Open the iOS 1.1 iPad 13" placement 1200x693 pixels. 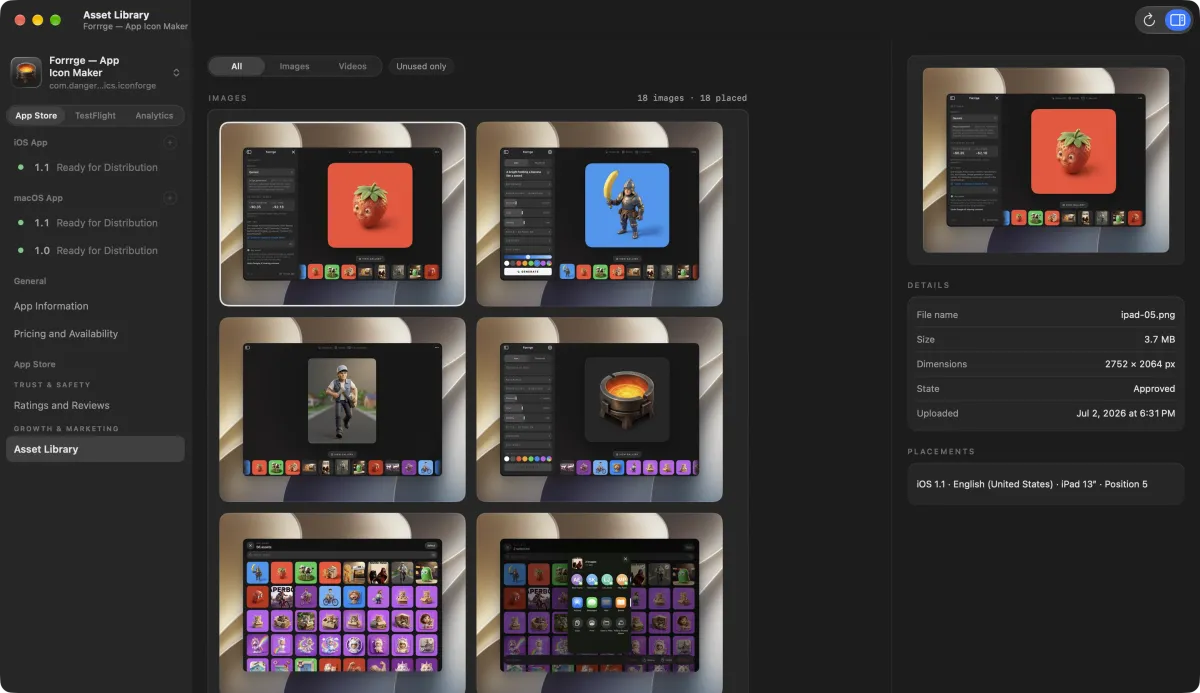click(1045, 484)
